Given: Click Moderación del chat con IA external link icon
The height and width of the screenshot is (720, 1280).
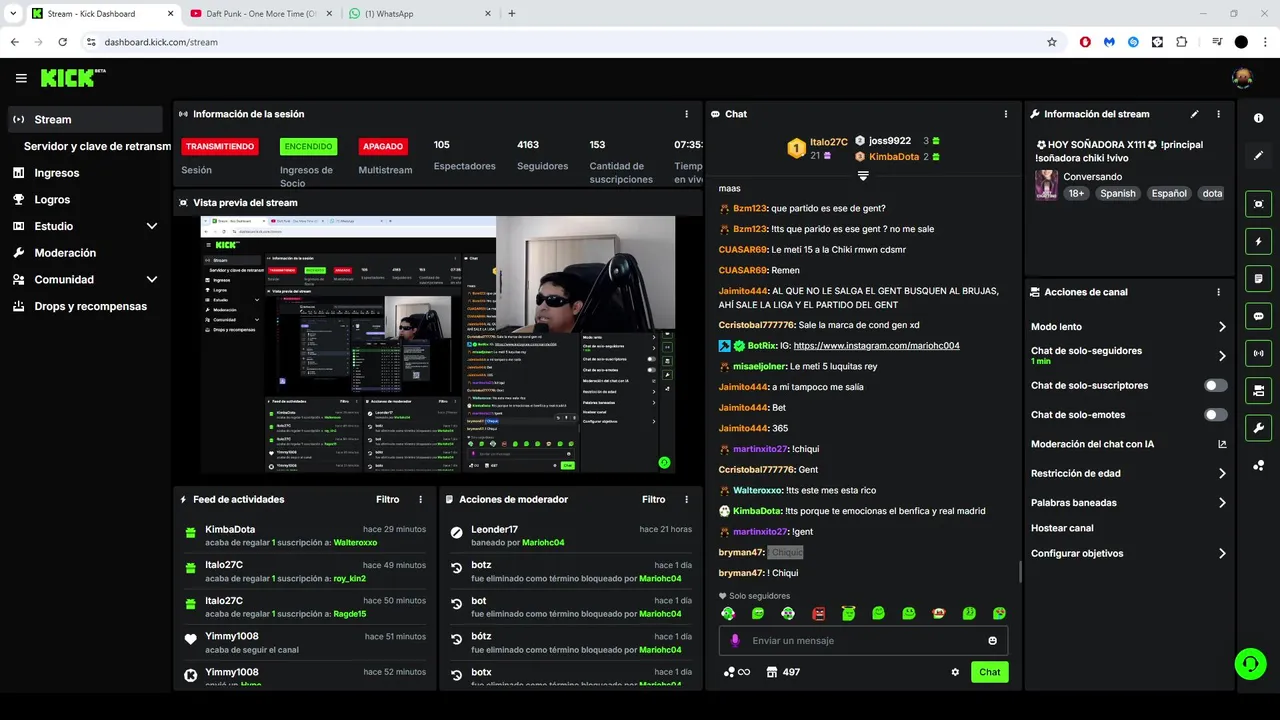Looking at the screenshot, I should [1222, 444].
